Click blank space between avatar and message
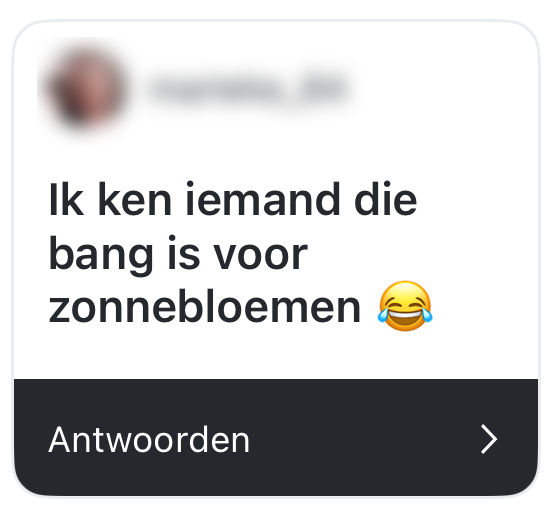 (275, 155)
